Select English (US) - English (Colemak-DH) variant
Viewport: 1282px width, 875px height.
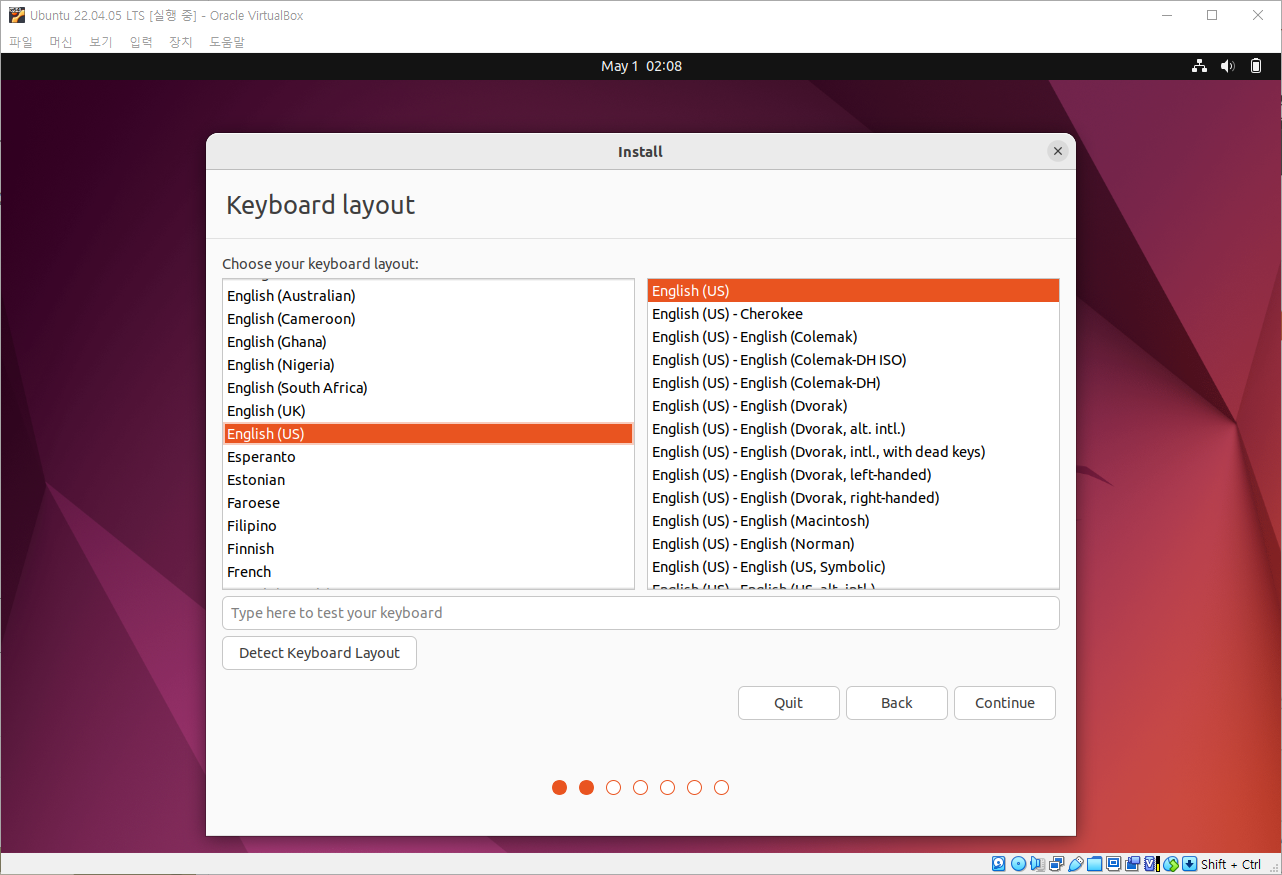coord(853,383)
